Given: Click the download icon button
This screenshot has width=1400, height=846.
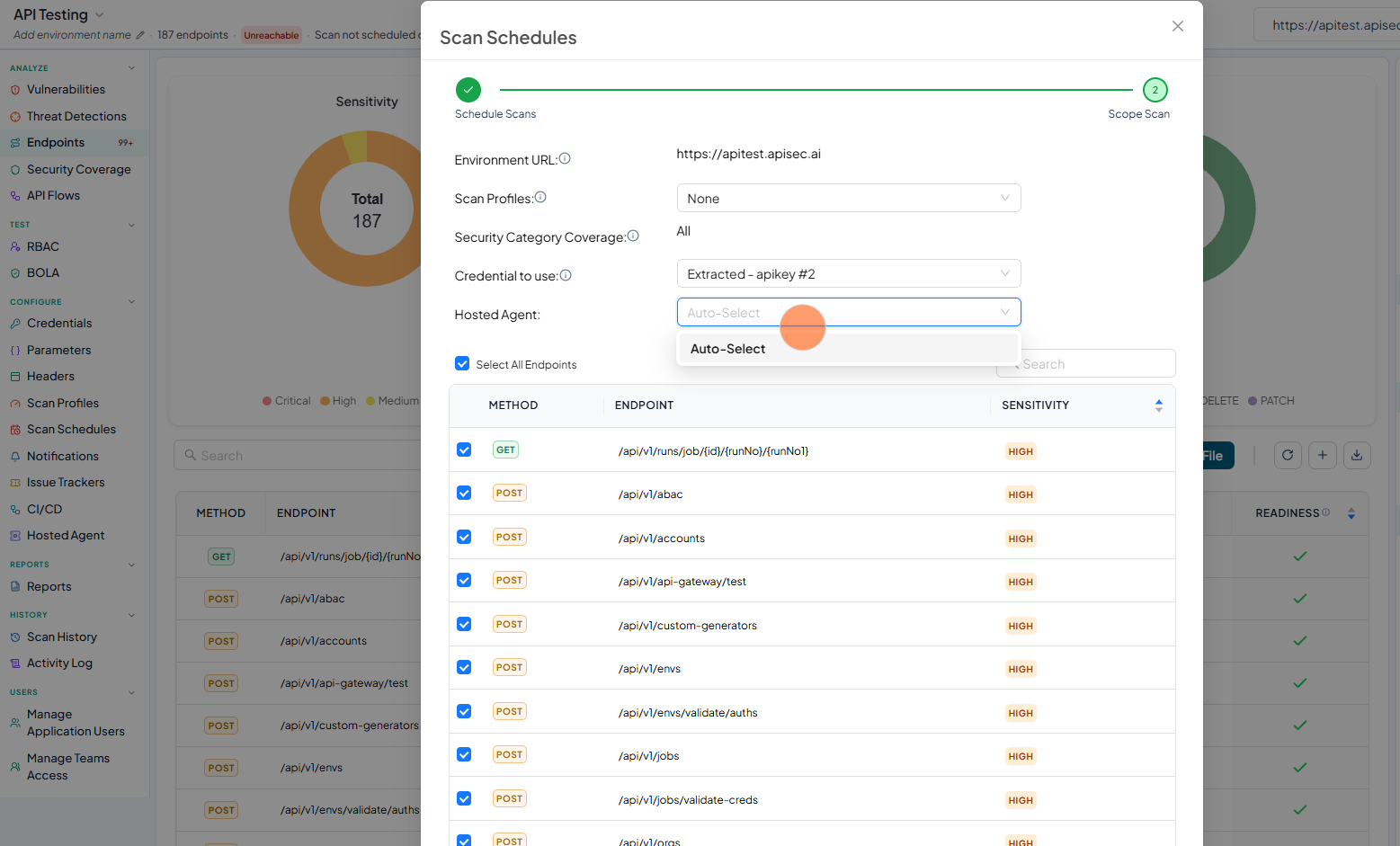Looking at the screenshot, I should coord(1357,455).
